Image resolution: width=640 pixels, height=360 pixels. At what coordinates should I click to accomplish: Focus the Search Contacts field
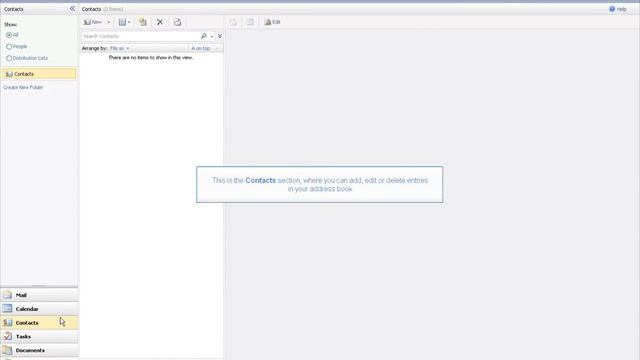140,36
